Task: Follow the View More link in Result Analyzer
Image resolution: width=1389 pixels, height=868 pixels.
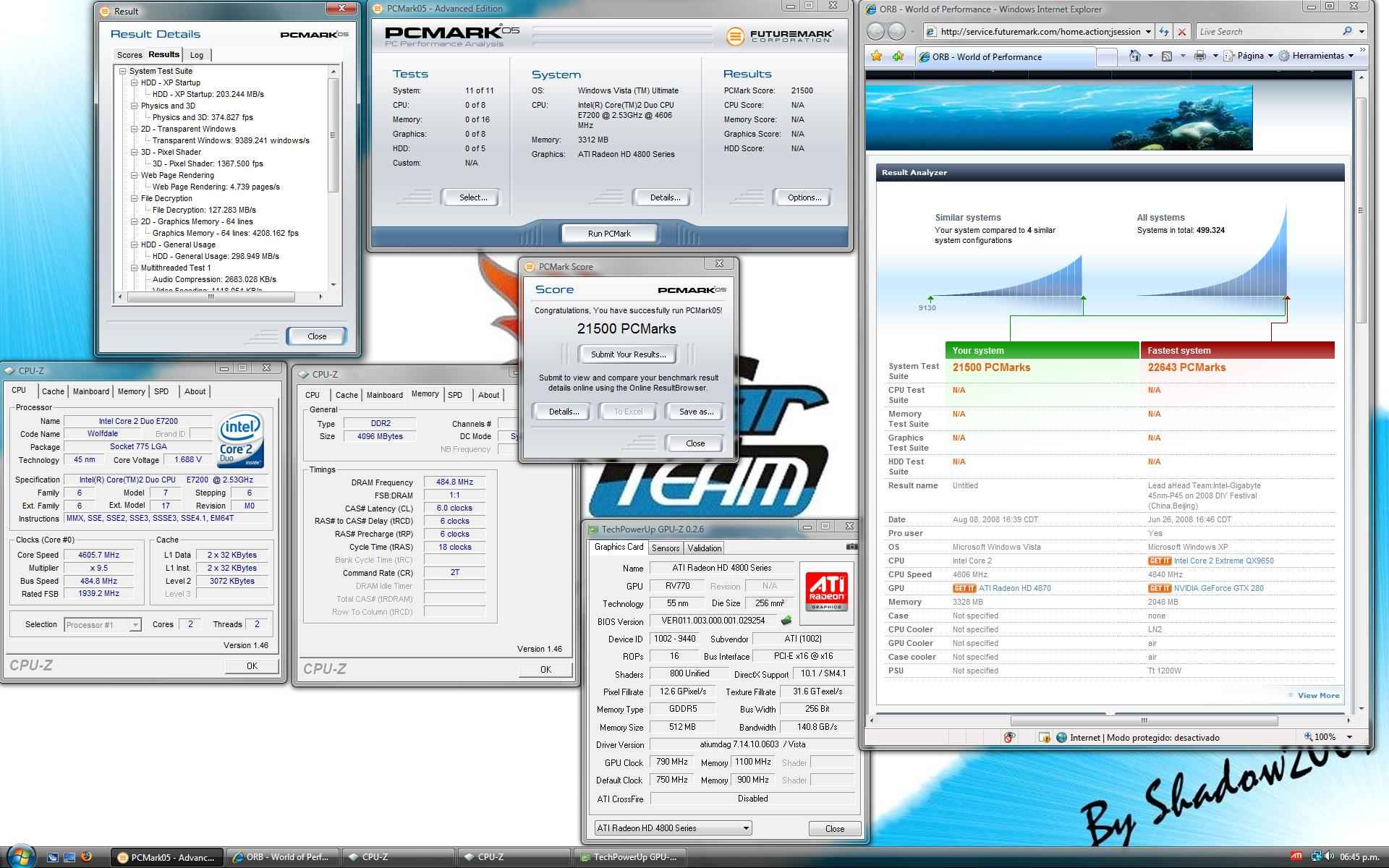Action: tap(1318, 695)
